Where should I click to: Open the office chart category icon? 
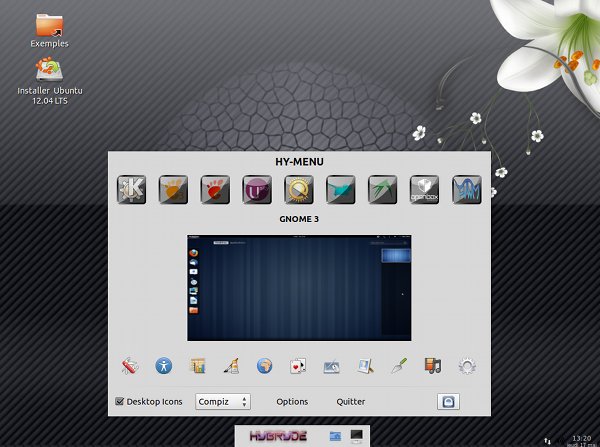198,366
